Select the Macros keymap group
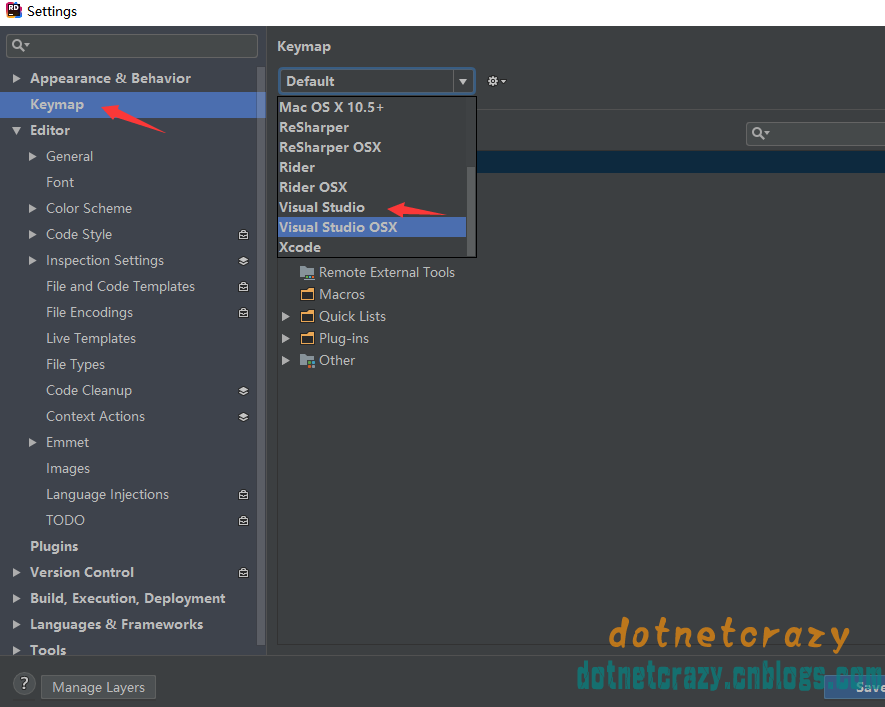The image size is (885, 707). (341, 295)
